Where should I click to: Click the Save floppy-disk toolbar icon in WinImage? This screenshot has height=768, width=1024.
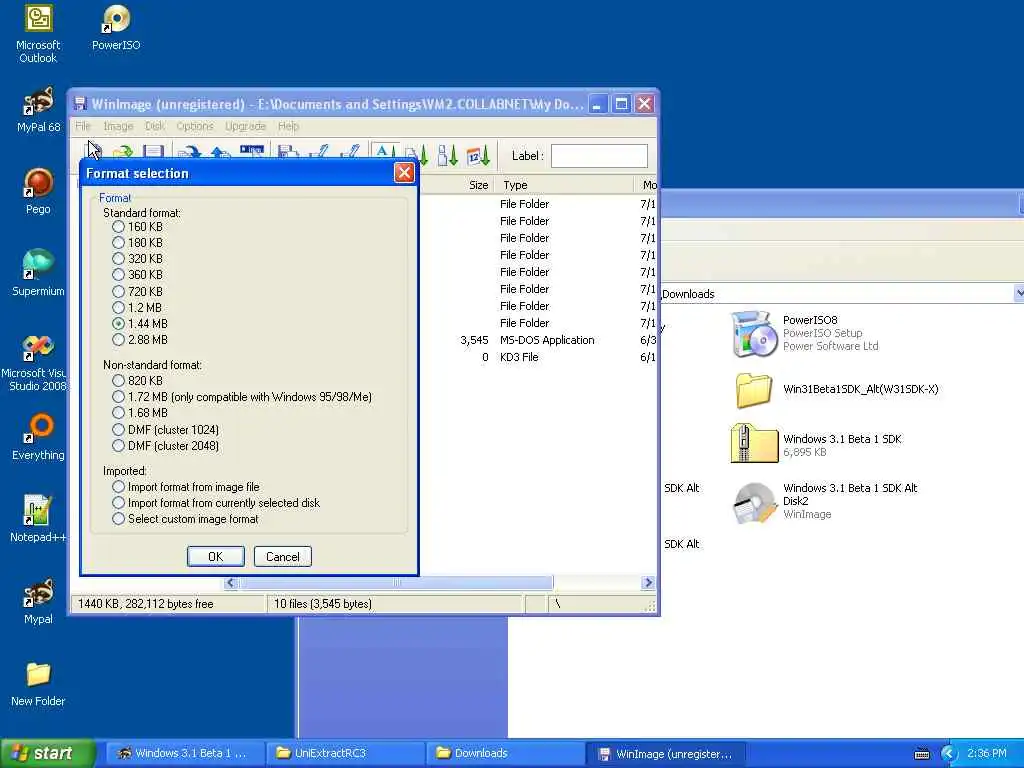point(153,153)
